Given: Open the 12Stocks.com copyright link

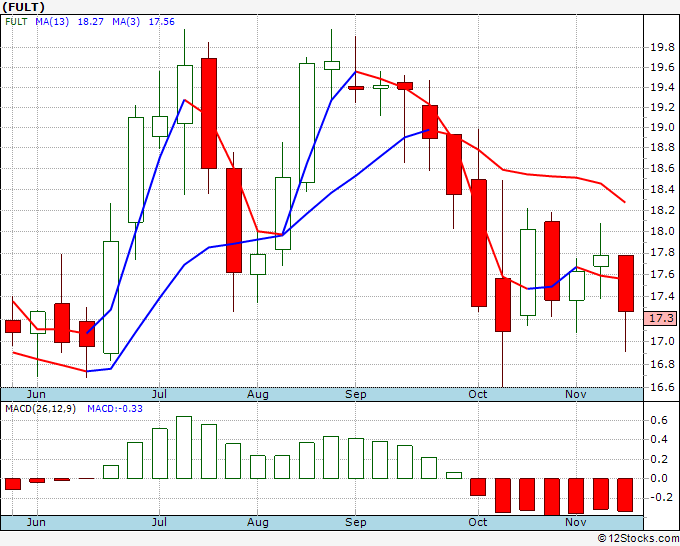Looking at the screenshot, I should click(x=638, y=538).
